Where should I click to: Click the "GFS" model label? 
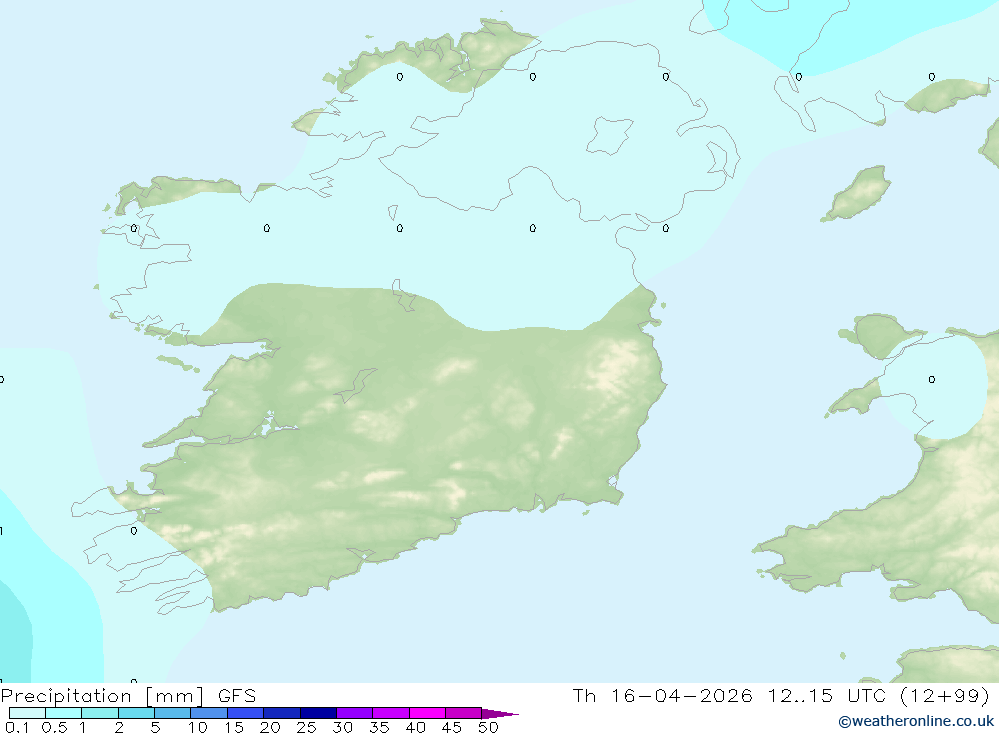[x=237, y=696]
